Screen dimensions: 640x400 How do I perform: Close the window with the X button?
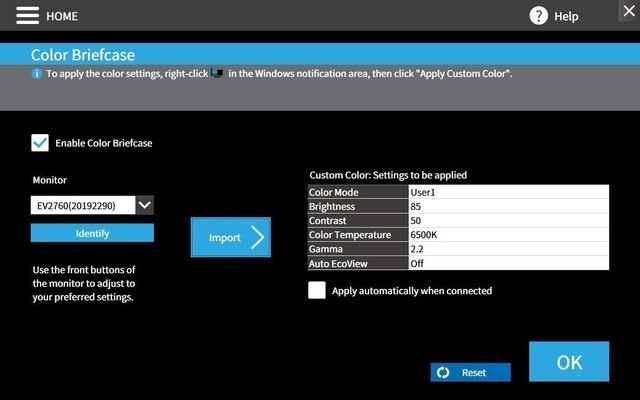(x=628, y=11)
